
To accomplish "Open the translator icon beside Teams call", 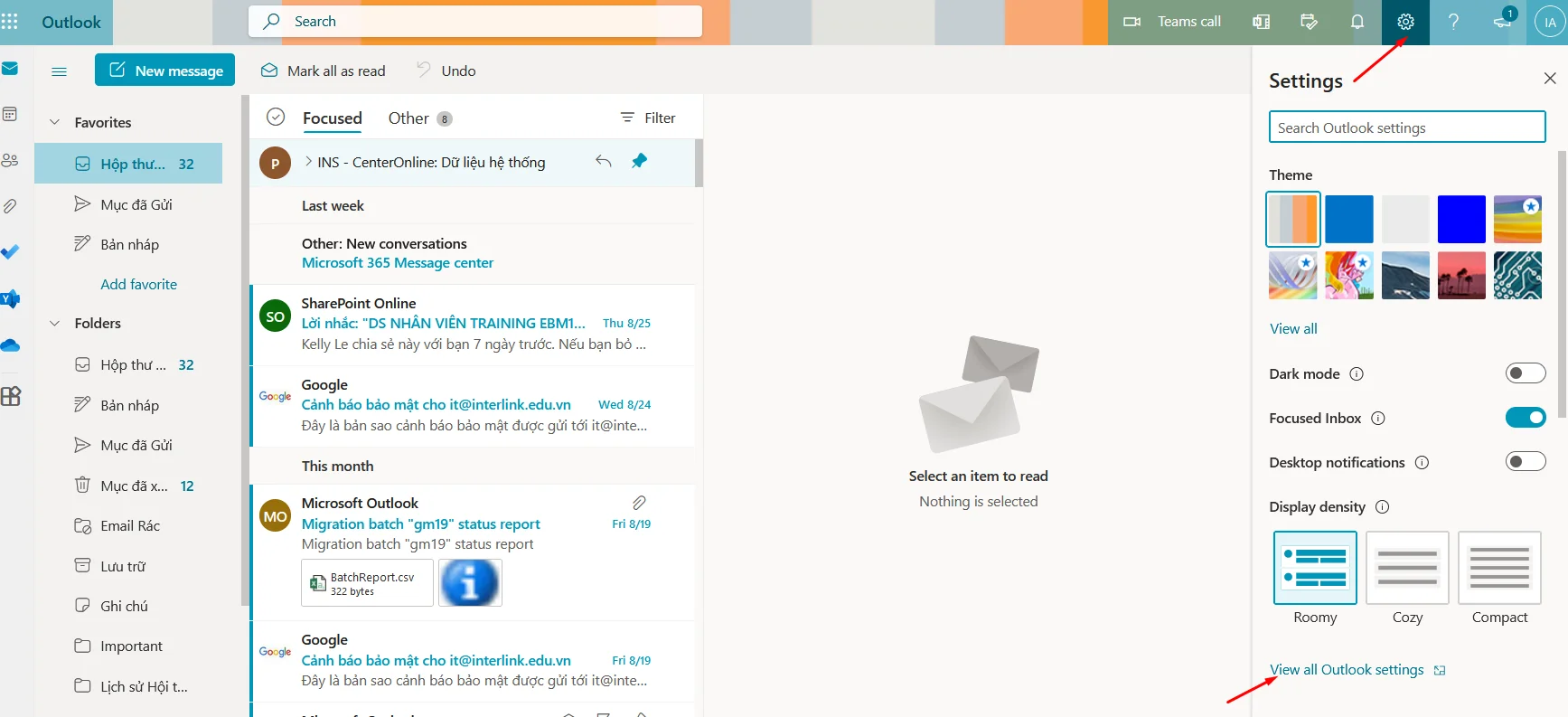I will click(x=1261, y=22).
